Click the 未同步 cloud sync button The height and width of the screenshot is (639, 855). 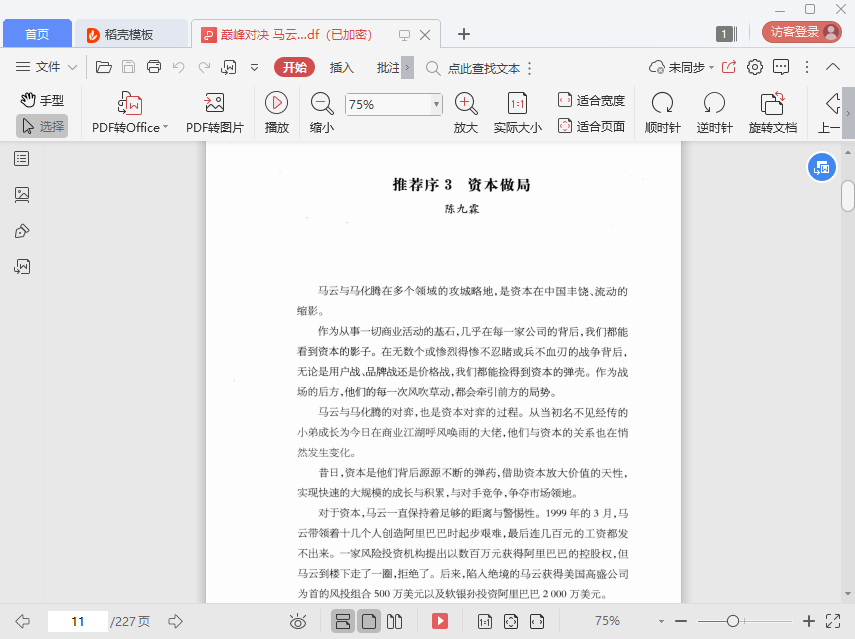[681, 68]
